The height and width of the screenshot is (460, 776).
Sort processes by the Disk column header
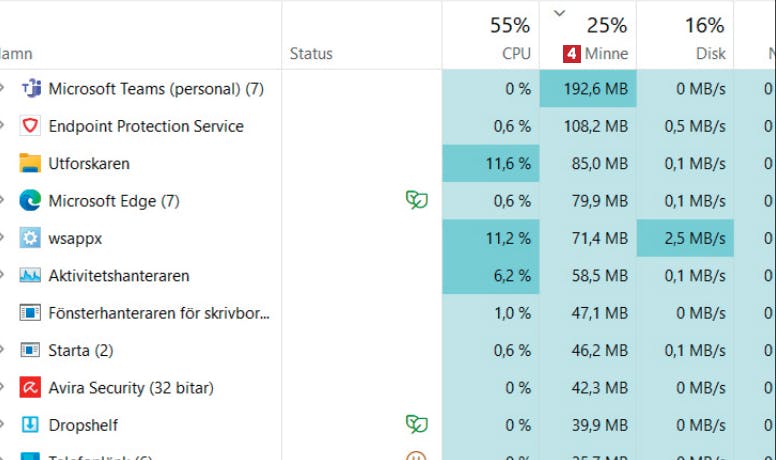pyautogui.click(x=685, y=36)
